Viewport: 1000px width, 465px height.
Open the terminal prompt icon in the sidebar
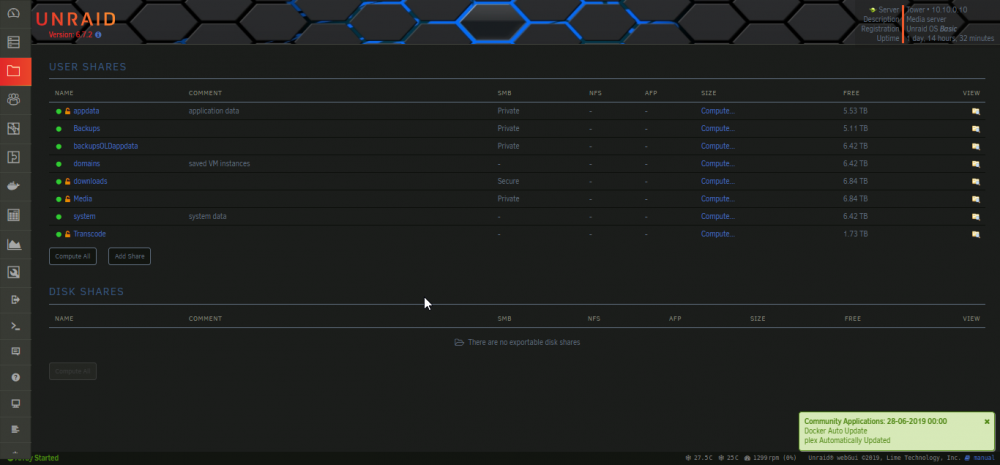[x=16, y=326]
